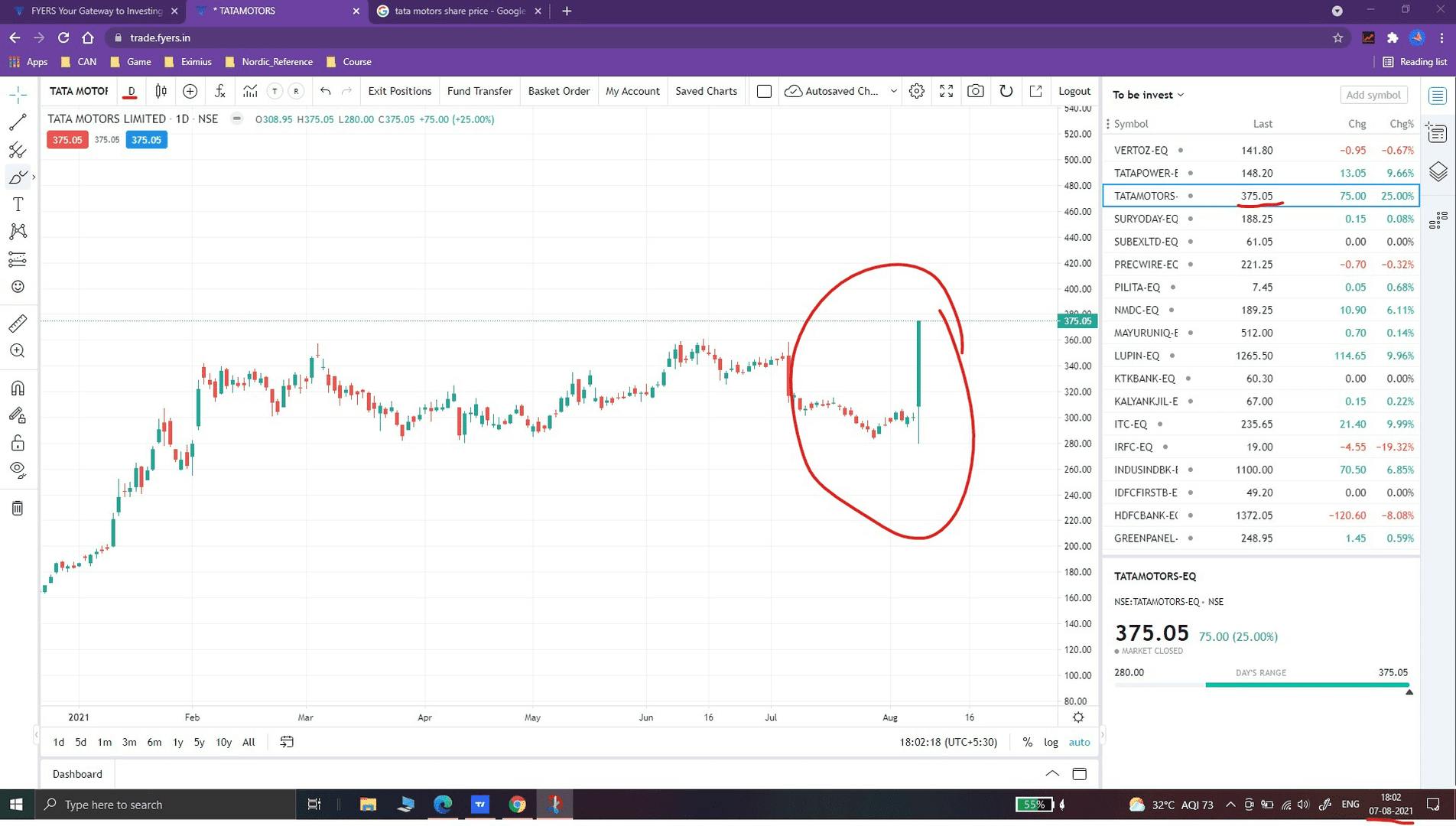Select LUPIN-EQ in the watchlist
This screenshot has width=1456, height=826.
[x=1260, y=356]
